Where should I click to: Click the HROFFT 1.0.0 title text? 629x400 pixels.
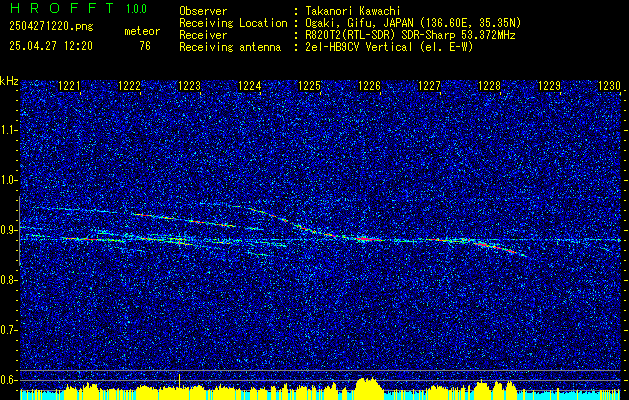(x=79, y=8)
